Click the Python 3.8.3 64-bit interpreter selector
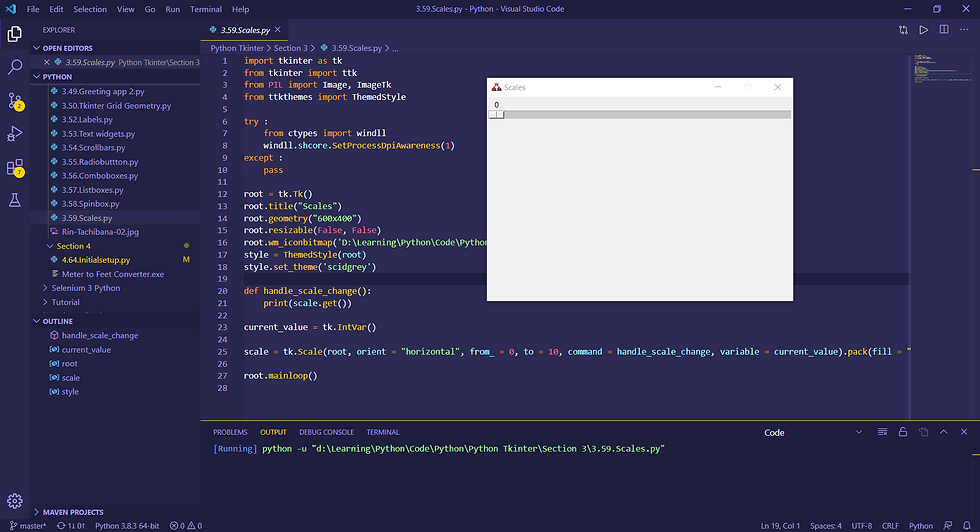The image size is (980, 532). tap(127, 526)
